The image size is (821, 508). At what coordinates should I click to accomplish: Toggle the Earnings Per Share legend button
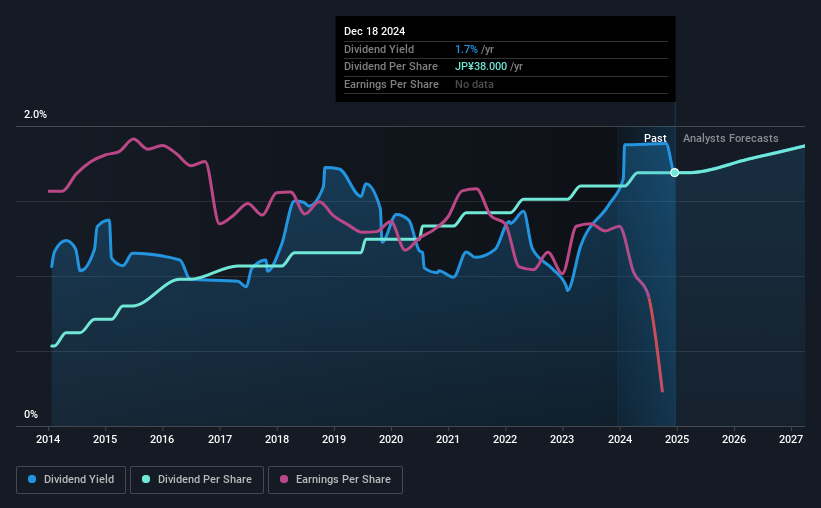coord(335,480)
